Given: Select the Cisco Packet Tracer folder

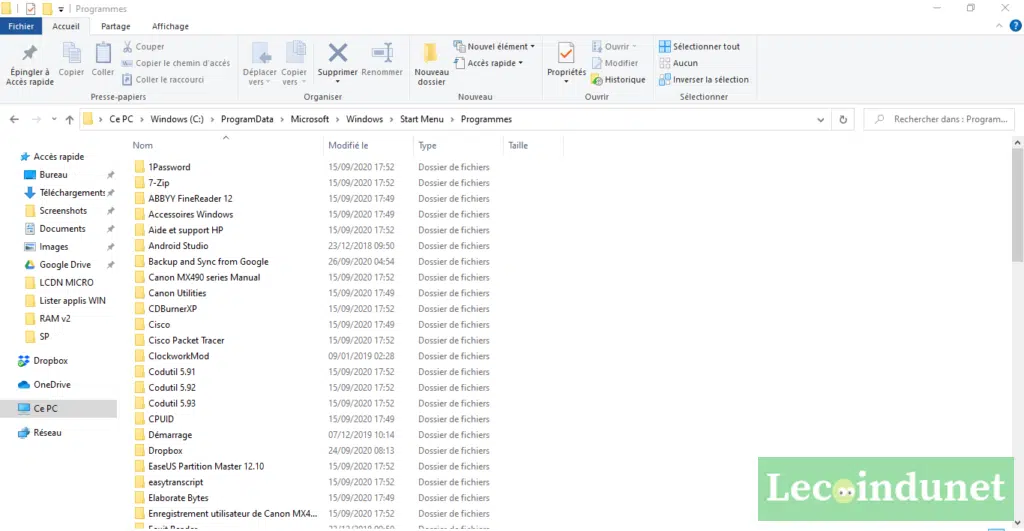Looking at the screenshot, I should click(x=185, y=340).
